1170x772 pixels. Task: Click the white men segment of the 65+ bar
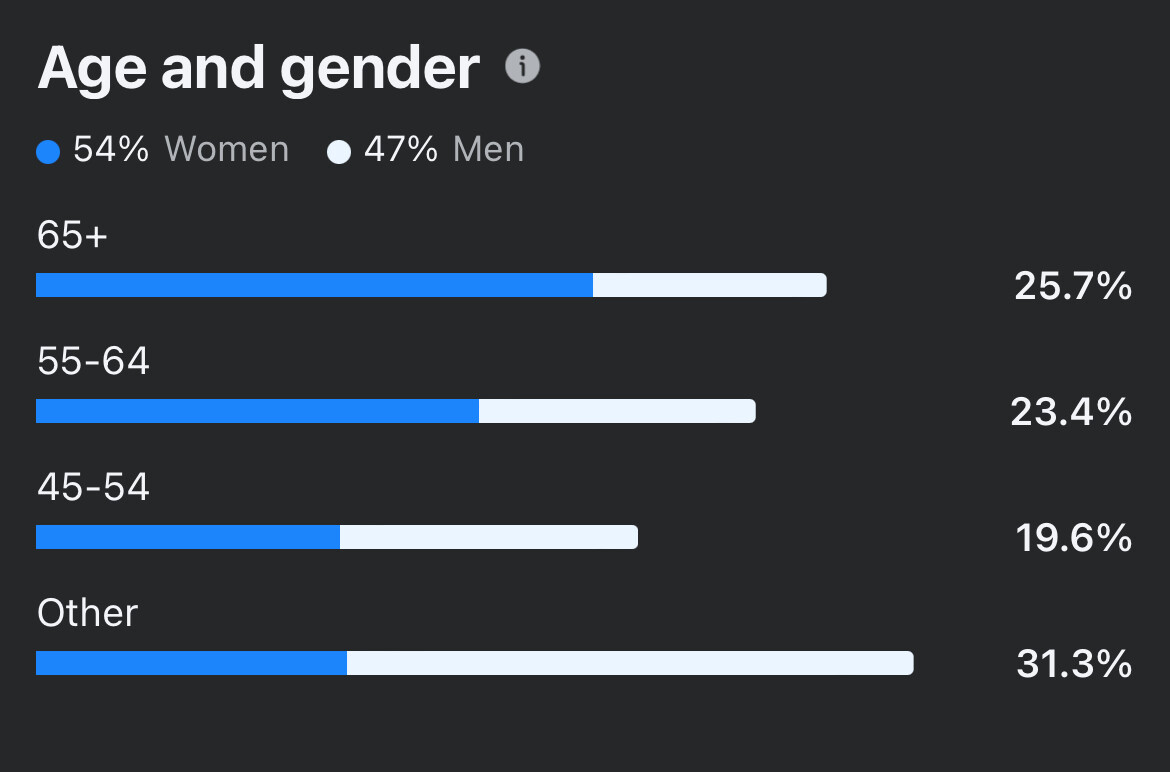coord(709,285)
